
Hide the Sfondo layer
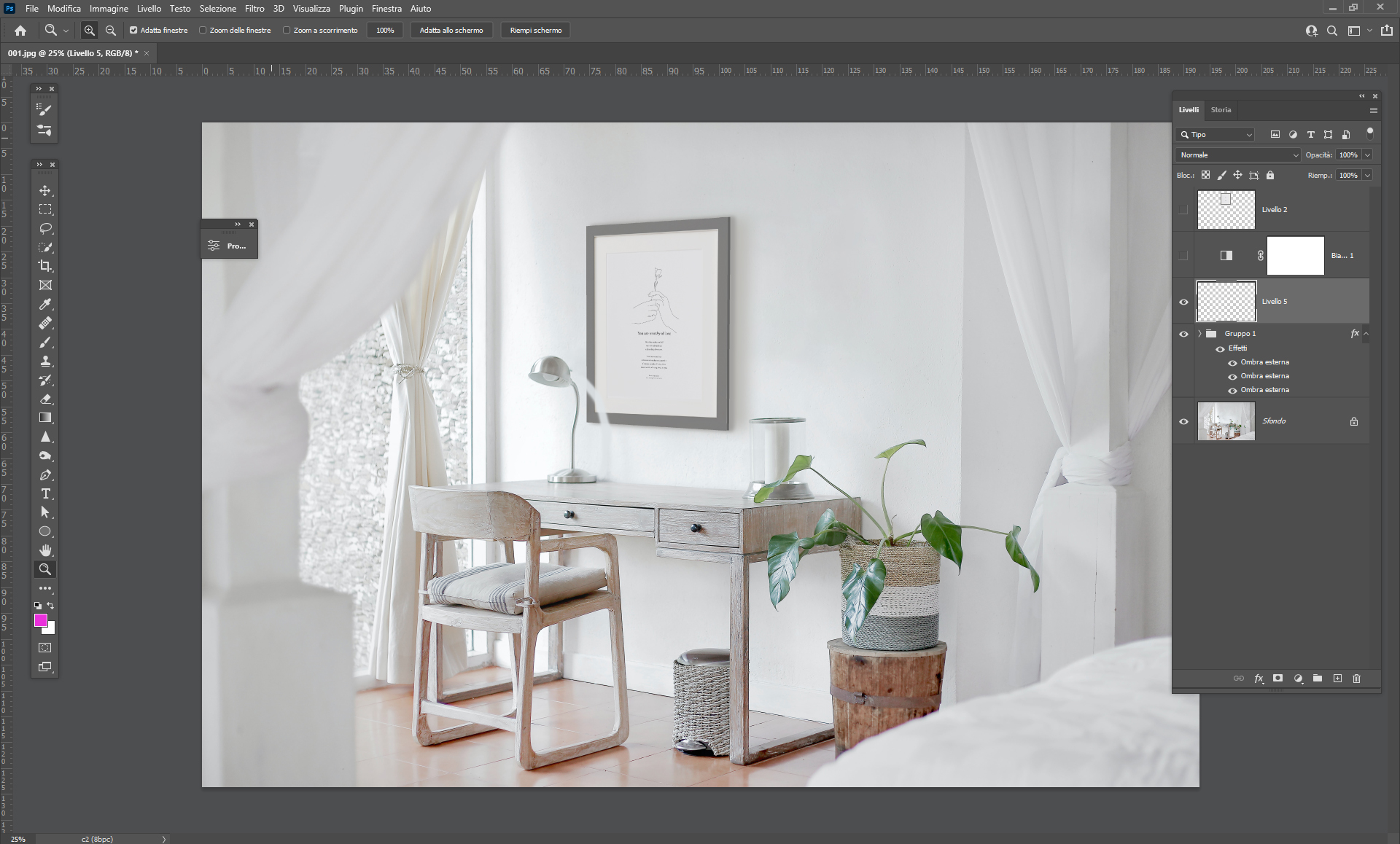(1183, 421)
